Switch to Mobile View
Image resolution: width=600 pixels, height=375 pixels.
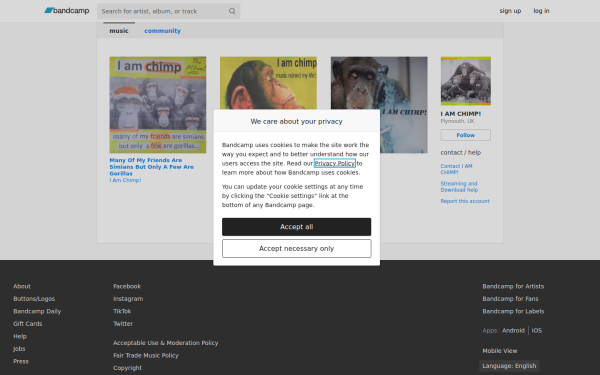(499, 351)
